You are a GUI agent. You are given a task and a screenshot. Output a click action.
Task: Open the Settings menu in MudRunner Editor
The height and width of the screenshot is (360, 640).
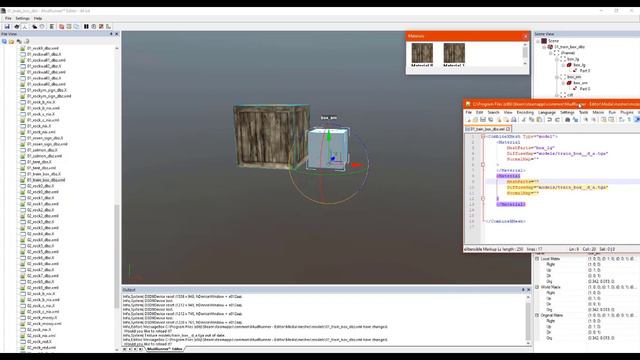(22, 18)
